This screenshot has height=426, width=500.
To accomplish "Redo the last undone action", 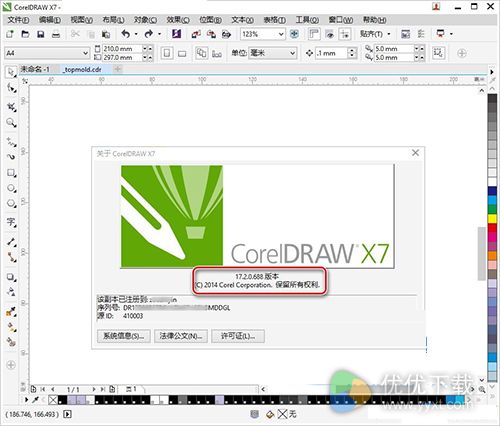I will pos(149,34).
